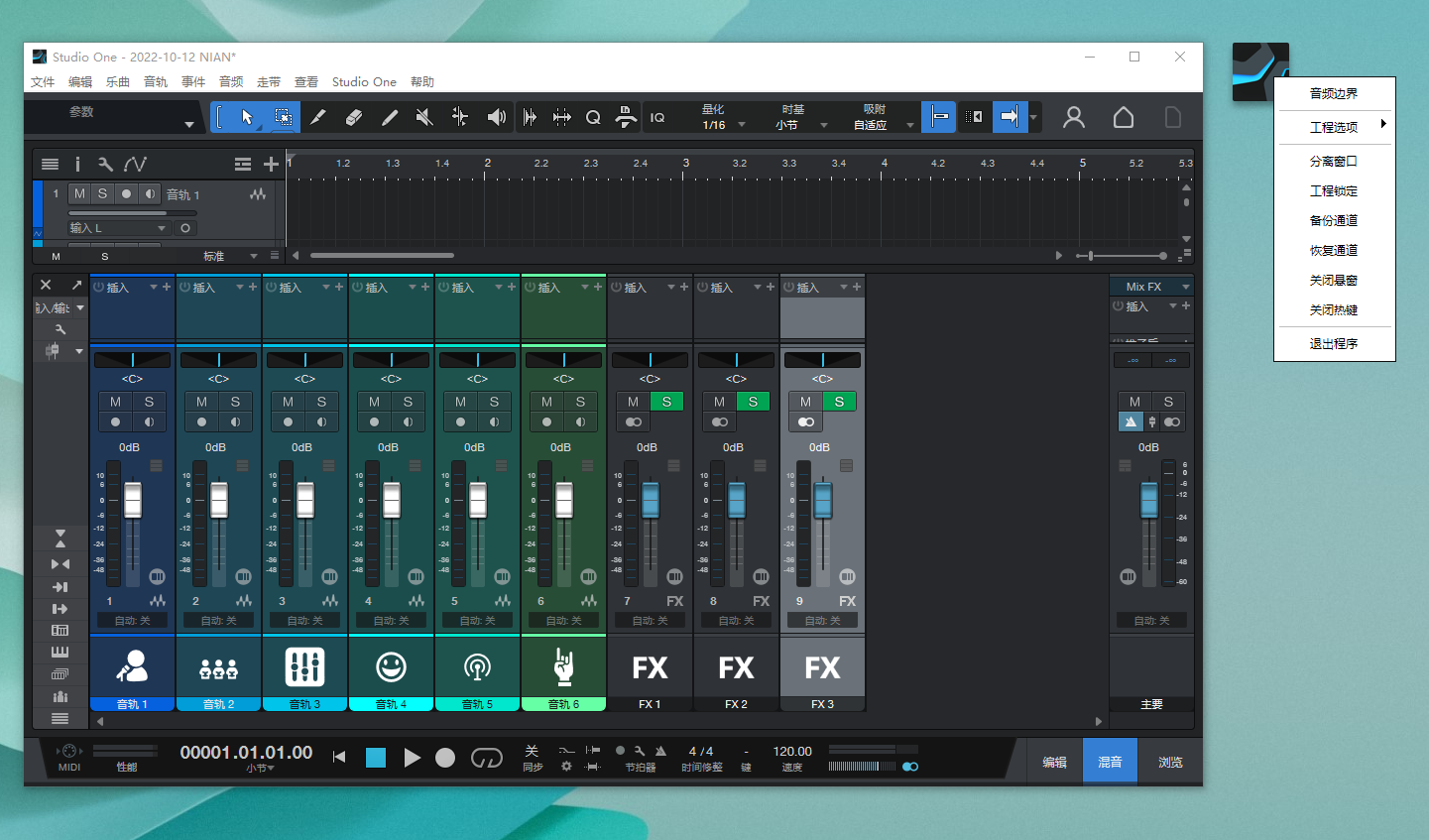Click tempo value 120.00
This screenshot has width=1429, height=840.
(792, 752)
